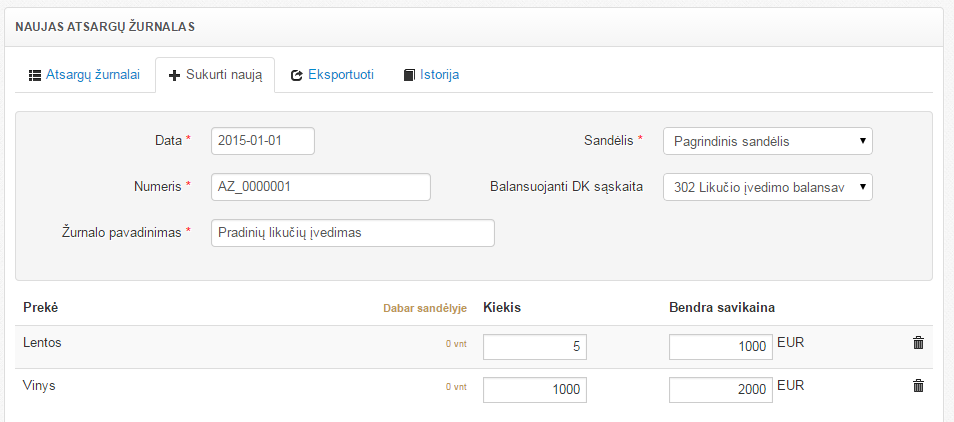Select the Sukurti naują tab
The height and width of the screenshot is (422, 954).
coord(223,75)
